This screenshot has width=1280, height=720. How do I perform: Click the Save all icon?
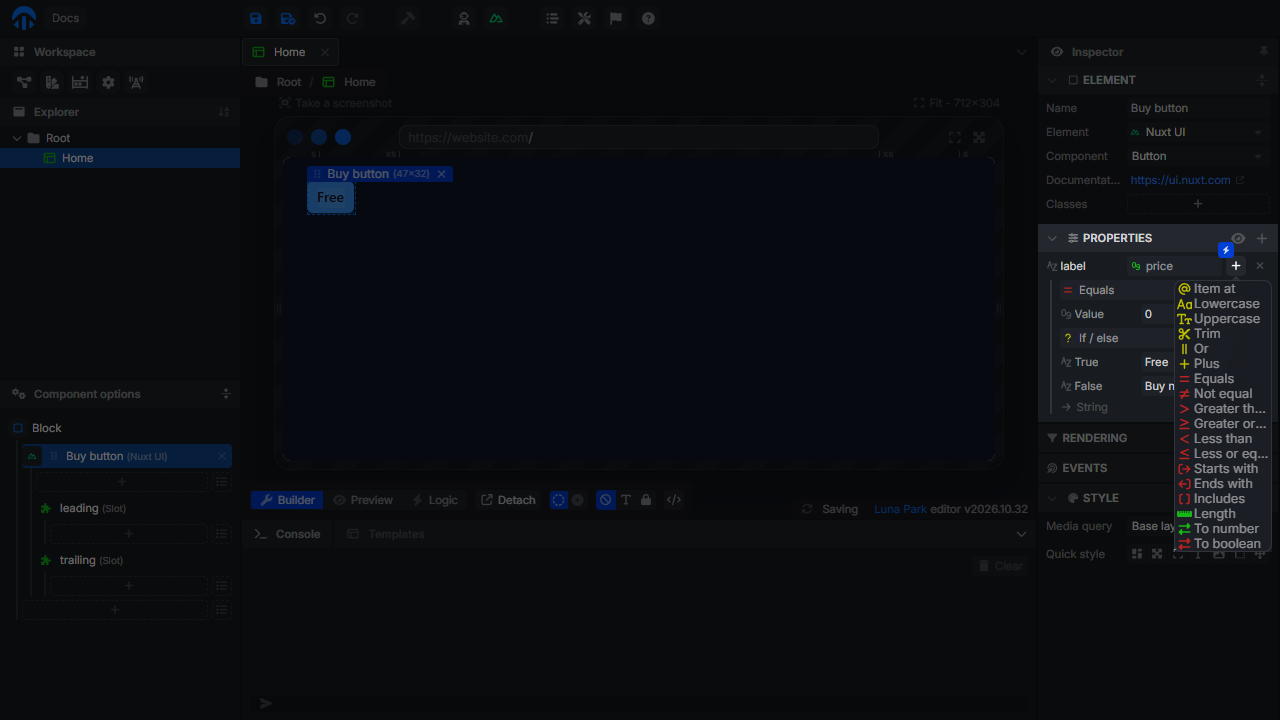288,18
